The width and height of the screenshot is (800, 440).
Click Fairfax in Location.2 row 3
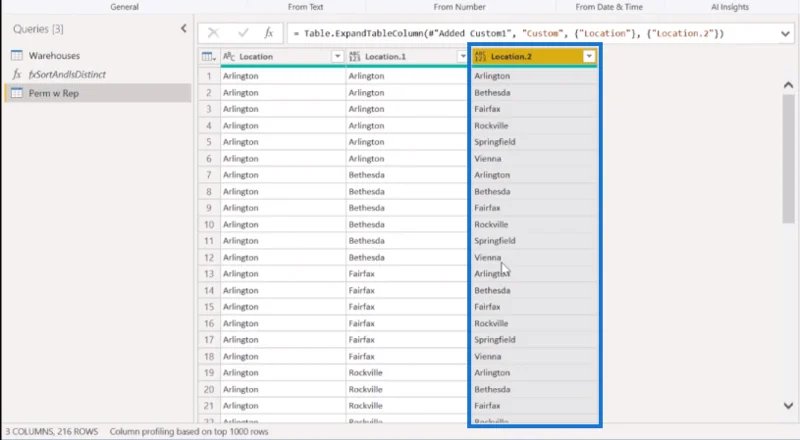[487, 109]
